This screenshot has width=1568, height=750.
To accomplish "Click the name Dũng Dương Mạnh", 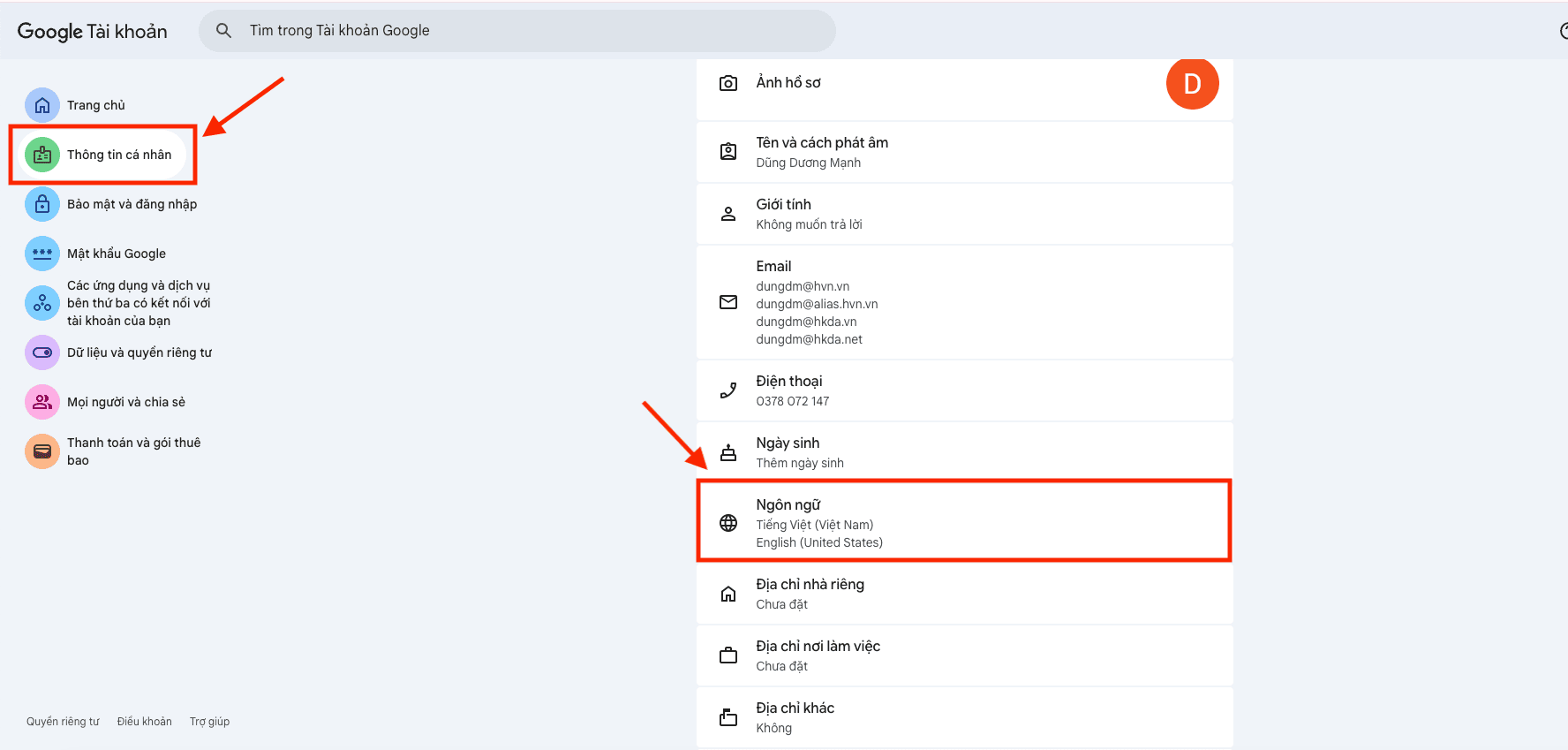I will pyautogui.click(x=808, y=163).
